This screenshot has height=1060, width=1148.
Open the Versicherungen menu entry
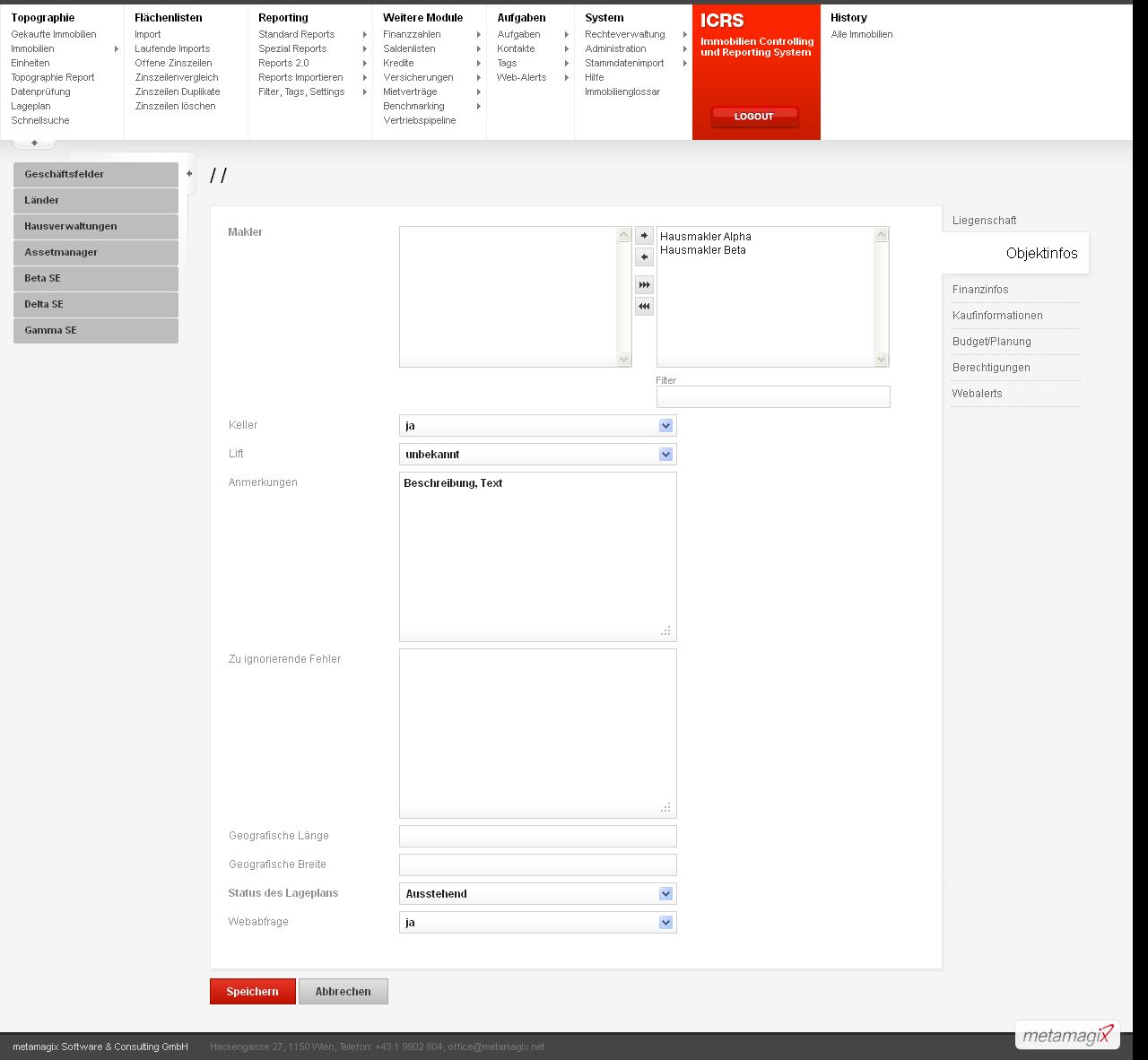pos(418,78)
